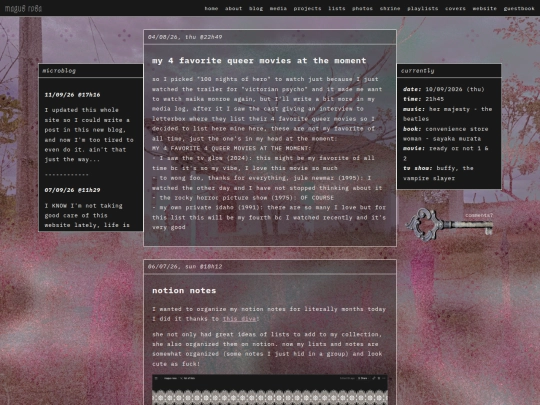Select the 11/09/26 microblog entry date

(72, 95)
